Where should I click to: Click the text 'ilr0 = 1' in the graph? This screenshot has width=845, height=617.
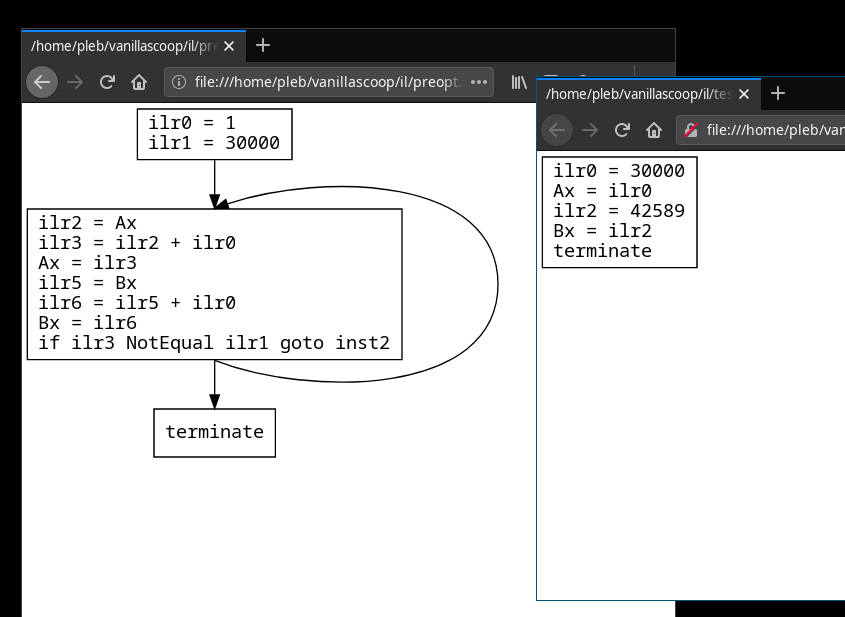coord(192,123)
